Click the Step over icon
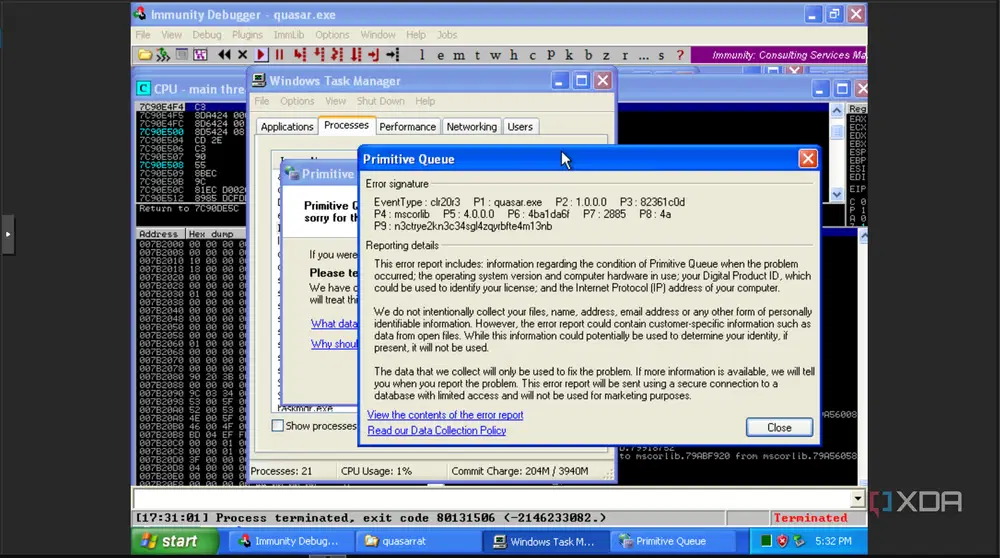 [x=319, y=55]
